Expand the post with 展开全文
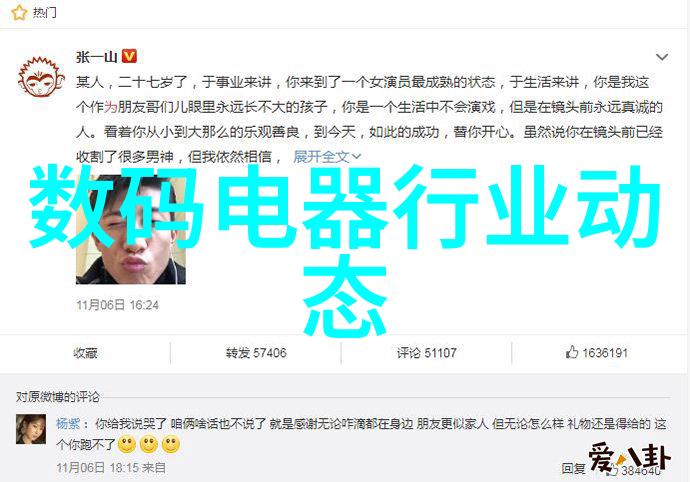Image resolution: width=690 pixels, height=482 pixels. [321, 156]
